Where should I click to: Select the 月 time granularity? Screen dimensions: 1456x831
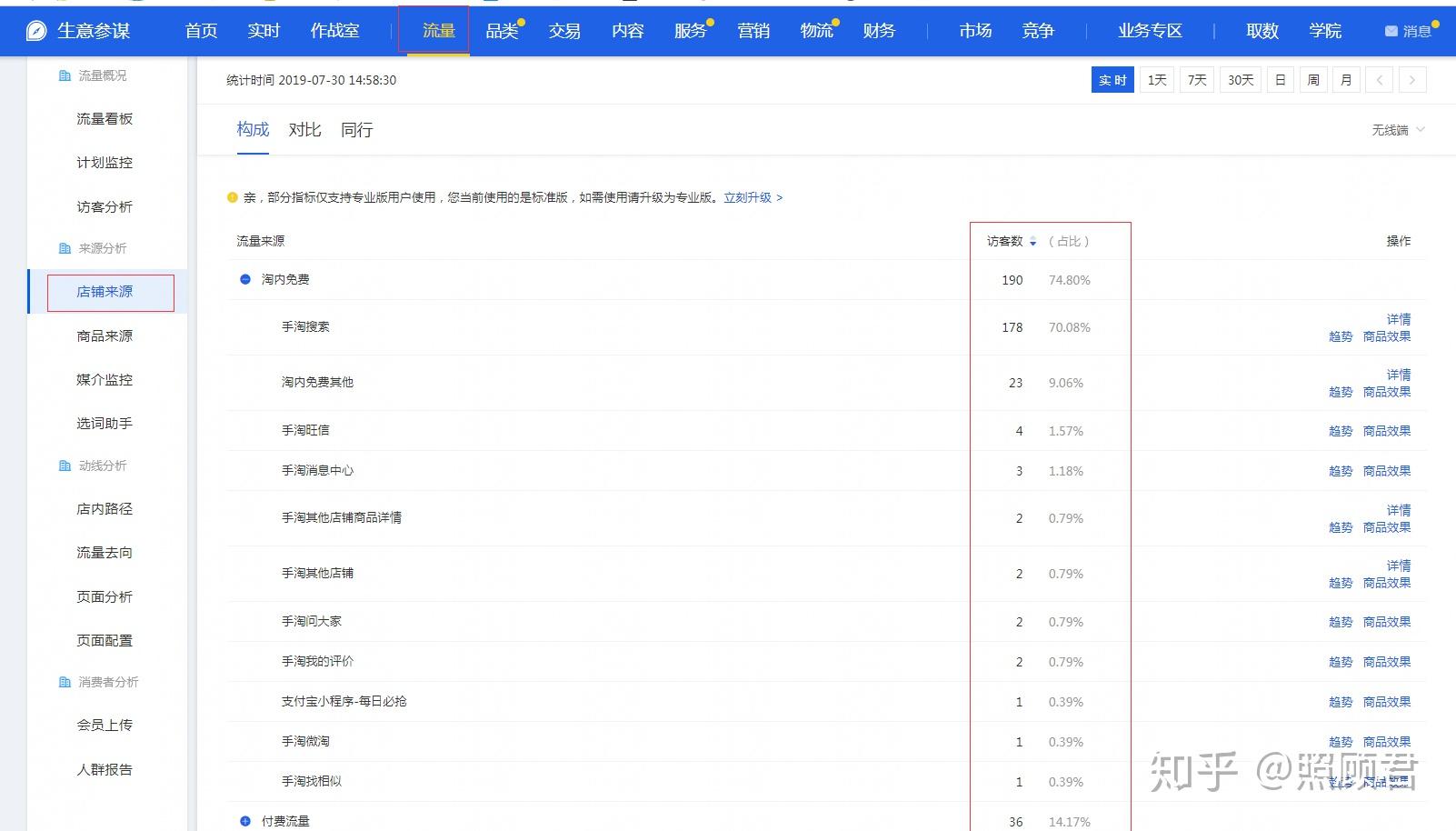(1346, 80)
